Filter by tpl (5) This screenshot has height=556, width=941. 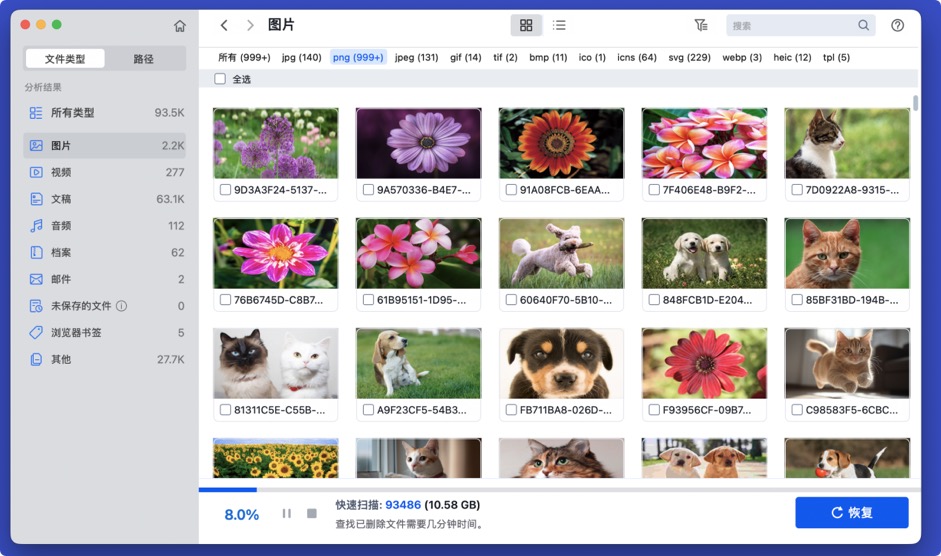point(836,58)
